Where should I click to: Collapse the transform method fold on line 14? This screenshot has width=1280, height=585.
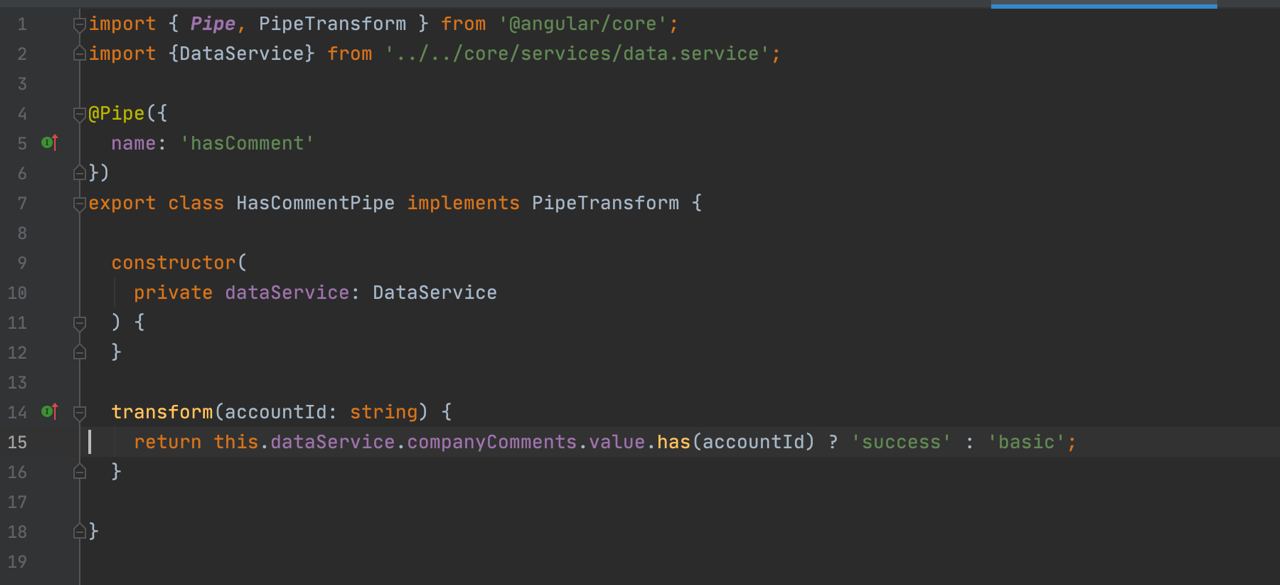[x=80, y=412]
